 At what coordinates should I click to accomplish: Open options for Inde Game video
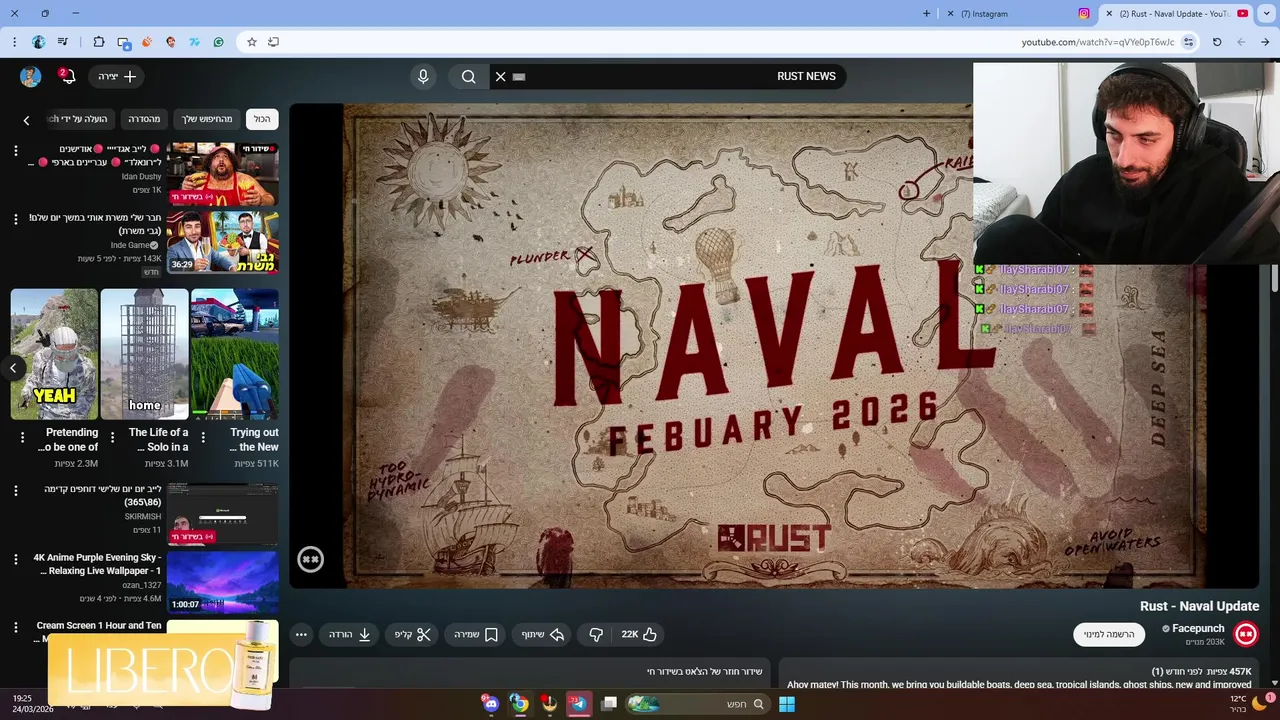pyautogui.click(x=15, y=219)
